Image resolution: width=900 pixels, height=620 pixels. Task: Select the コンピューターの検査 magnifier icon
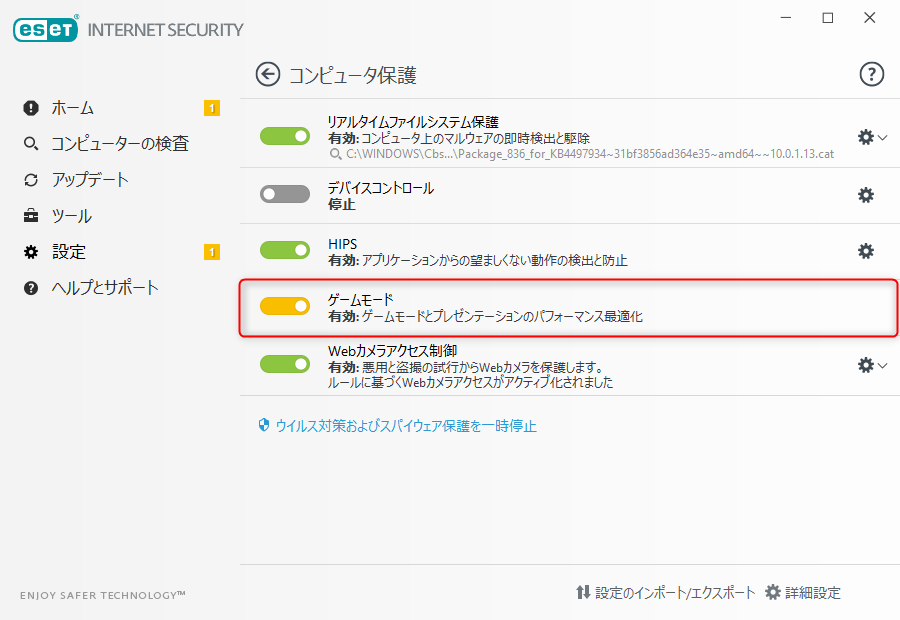29,143
